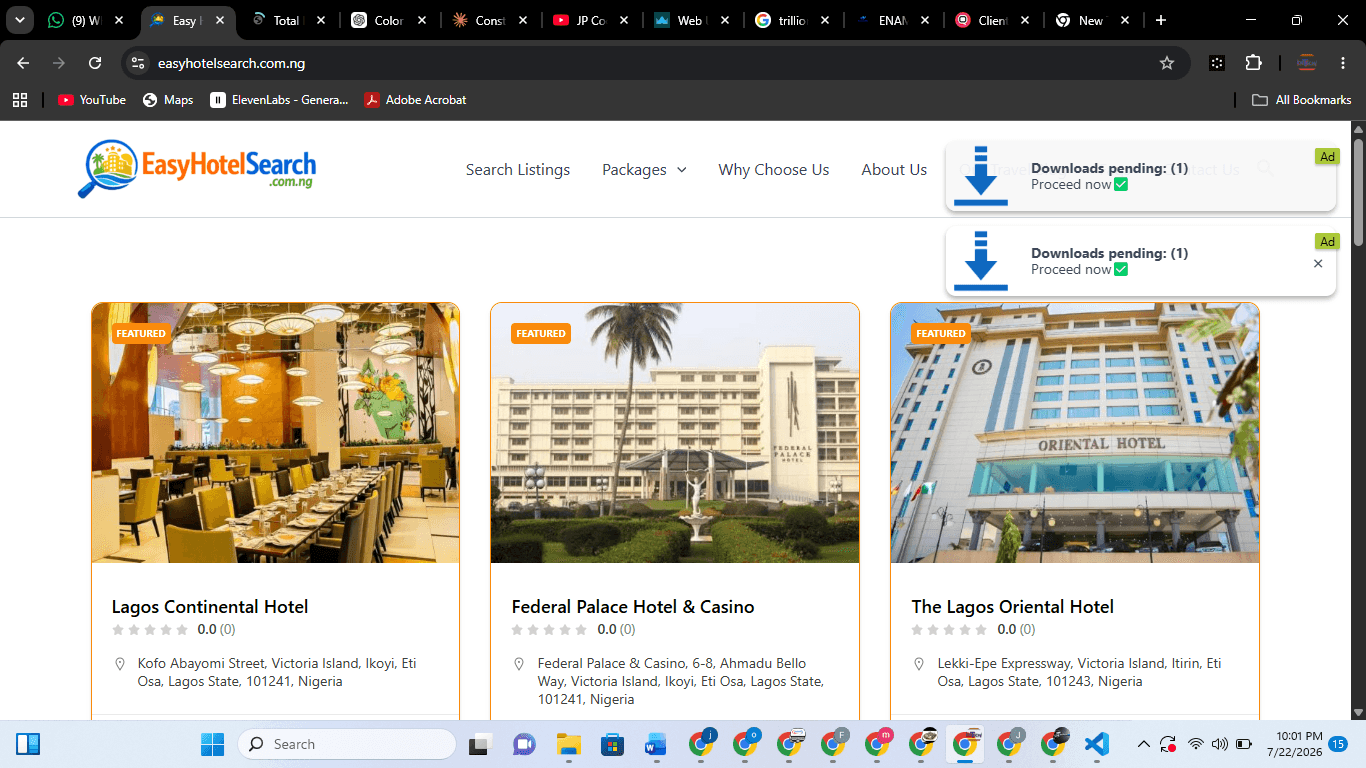Open the YouTube bookmark

pyautogui.click(x=92, y=100)
